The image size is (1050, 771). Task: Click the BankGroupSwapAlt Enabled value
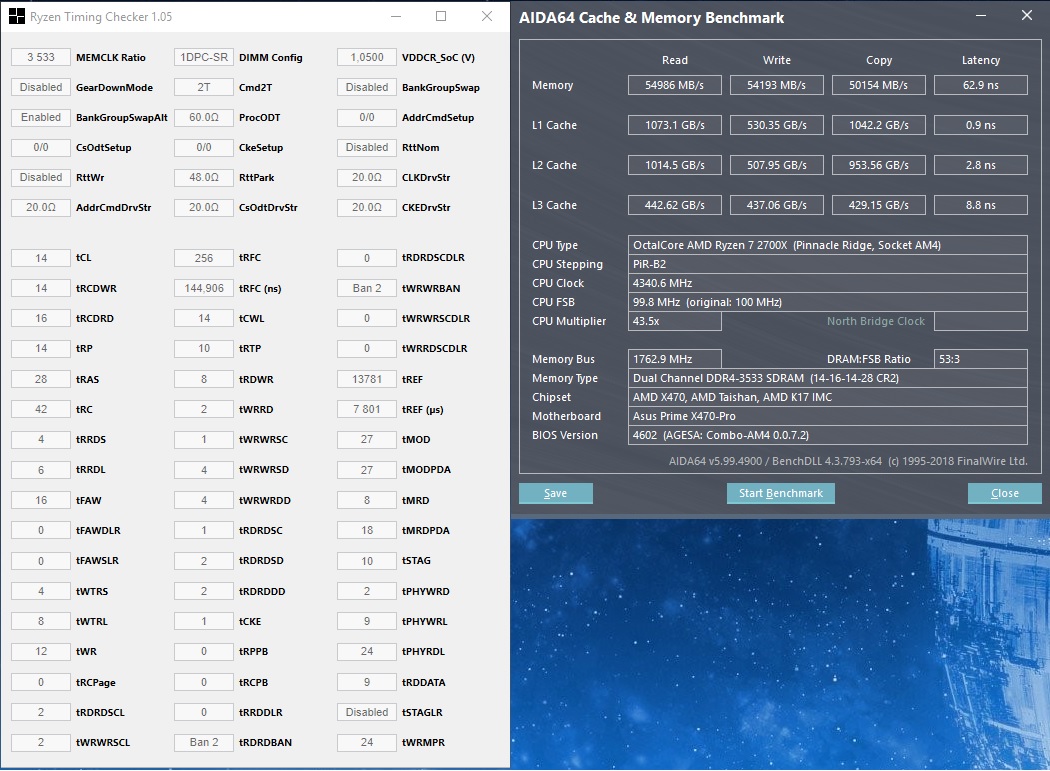[x=41, y=117]
